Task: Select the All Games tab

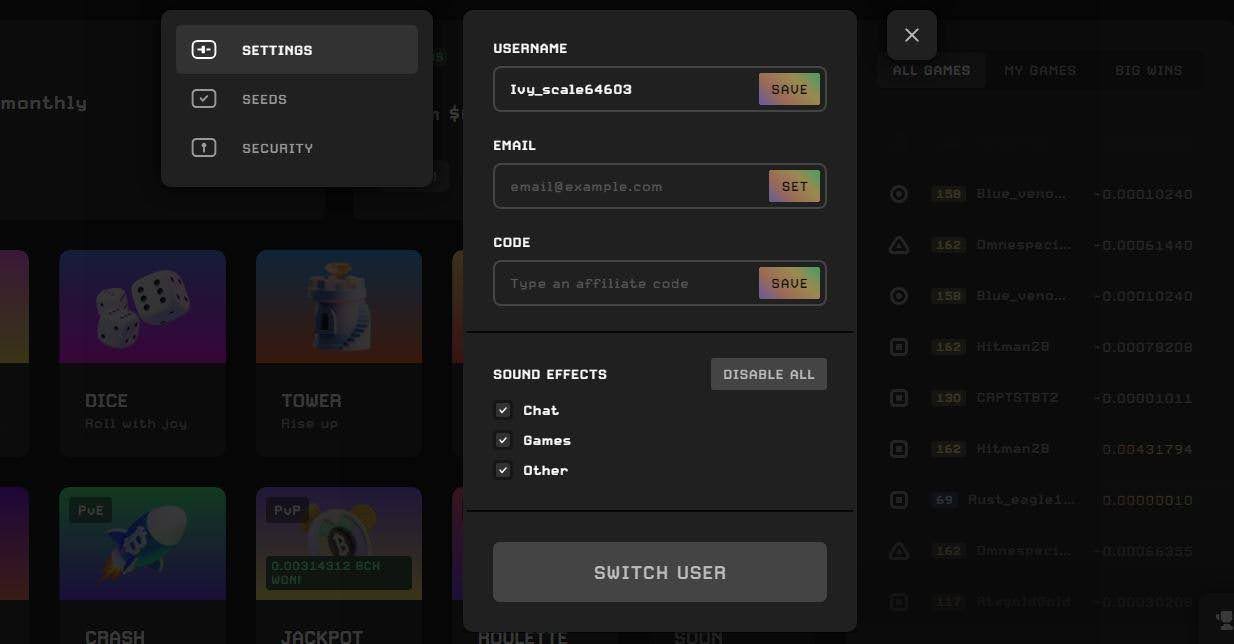Action: (x=931, y=70)
